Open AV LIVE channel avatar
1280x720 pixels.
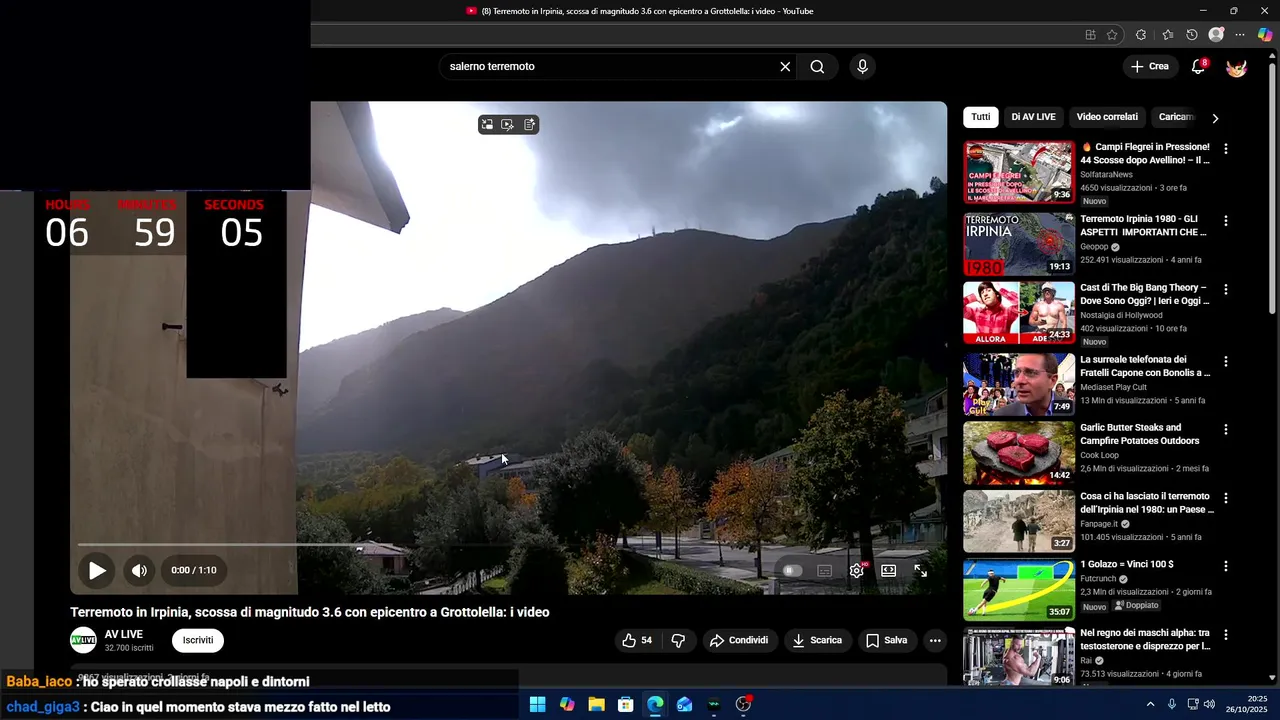pyautogui.click(x=83, y=641)
